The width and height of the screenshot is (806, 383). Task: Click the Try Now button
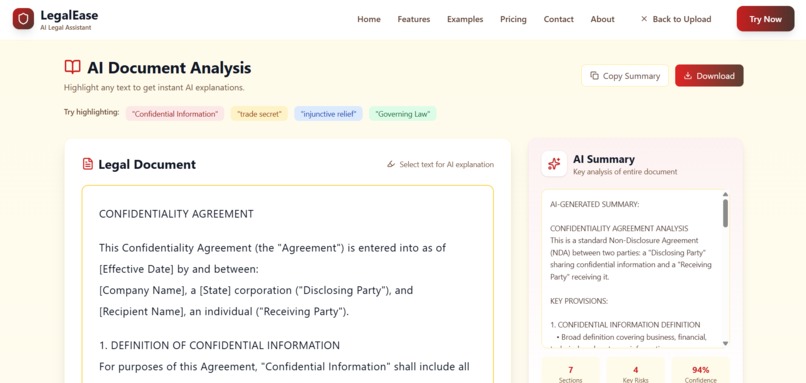tap(765, 19)
